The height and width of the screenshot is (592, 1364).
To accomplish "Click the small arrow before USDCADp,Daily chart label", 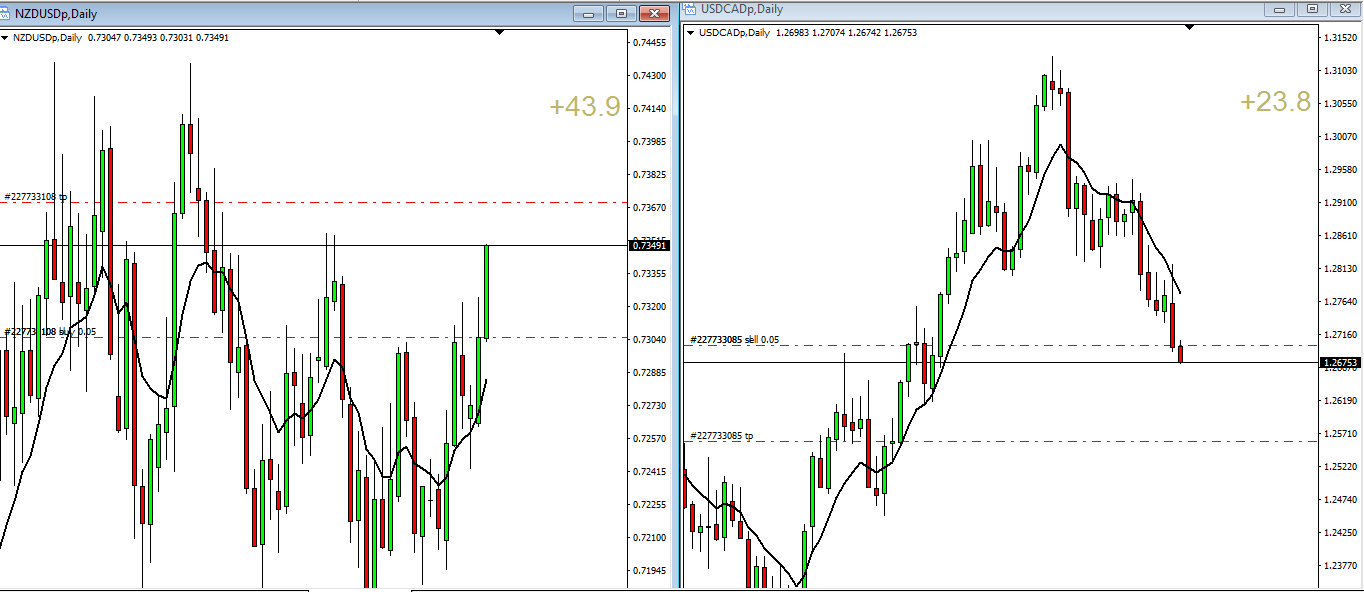I will click(x=692, y=33).
